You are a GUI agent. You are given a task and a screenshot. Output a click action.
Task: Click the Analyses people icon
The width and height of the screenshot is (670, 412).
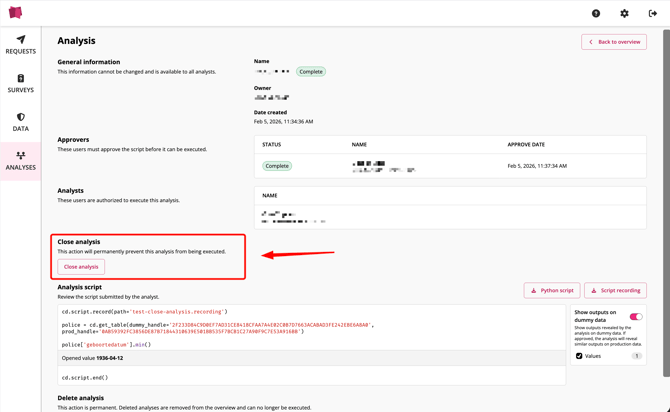[20, 156]
